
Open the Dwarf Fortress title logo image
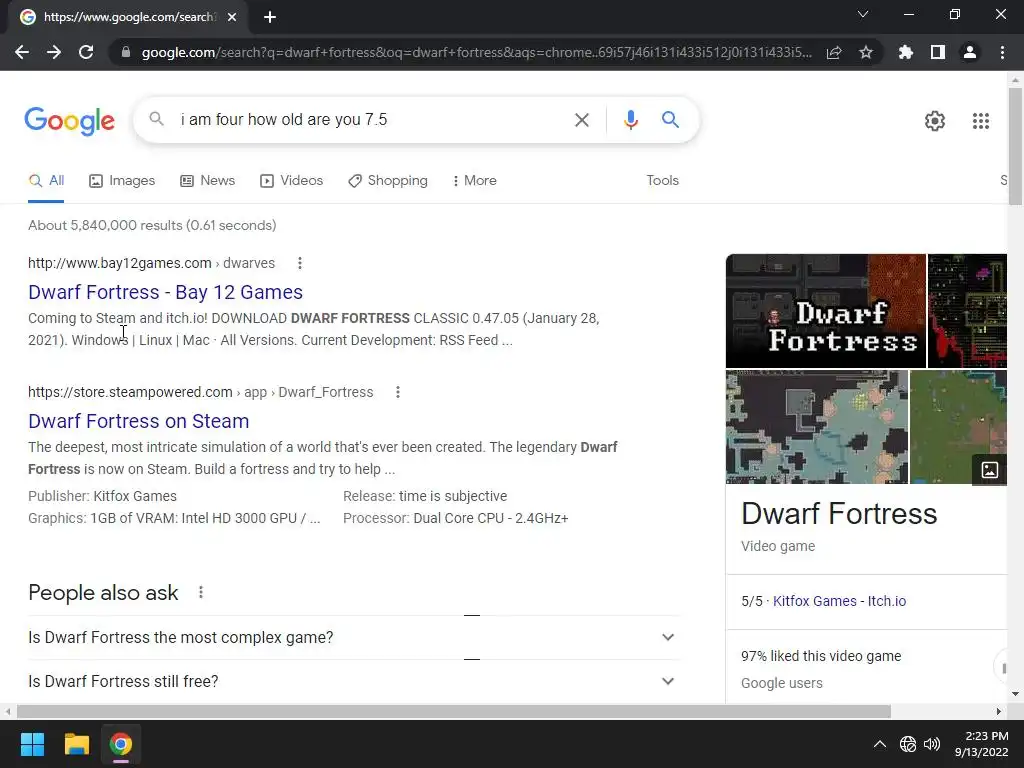(825, 311)
